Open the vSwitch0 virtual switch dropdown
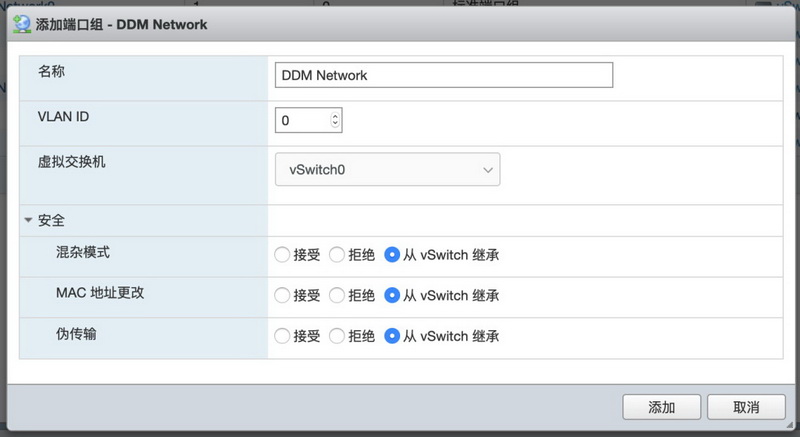Image resolution: width=800 pixels, height=437 pixels. (387, 170)
